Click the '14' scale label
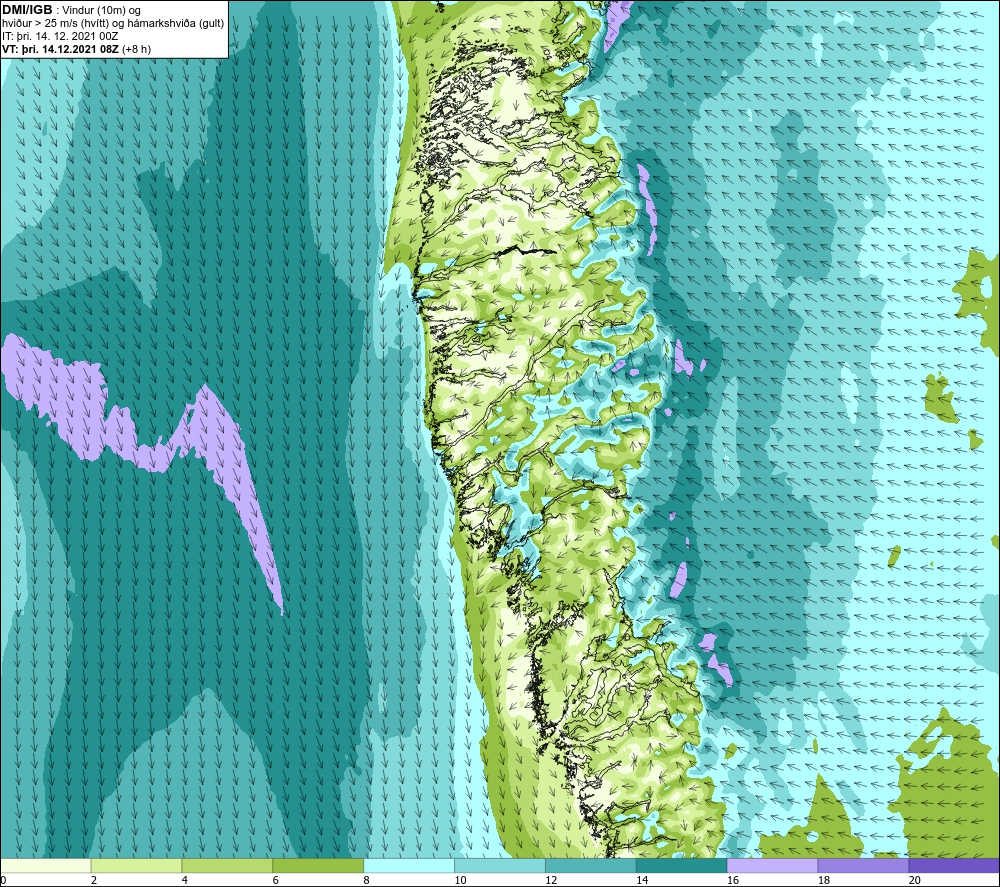The height and width of the screenshot is (887, 1000). coord(642,880)
